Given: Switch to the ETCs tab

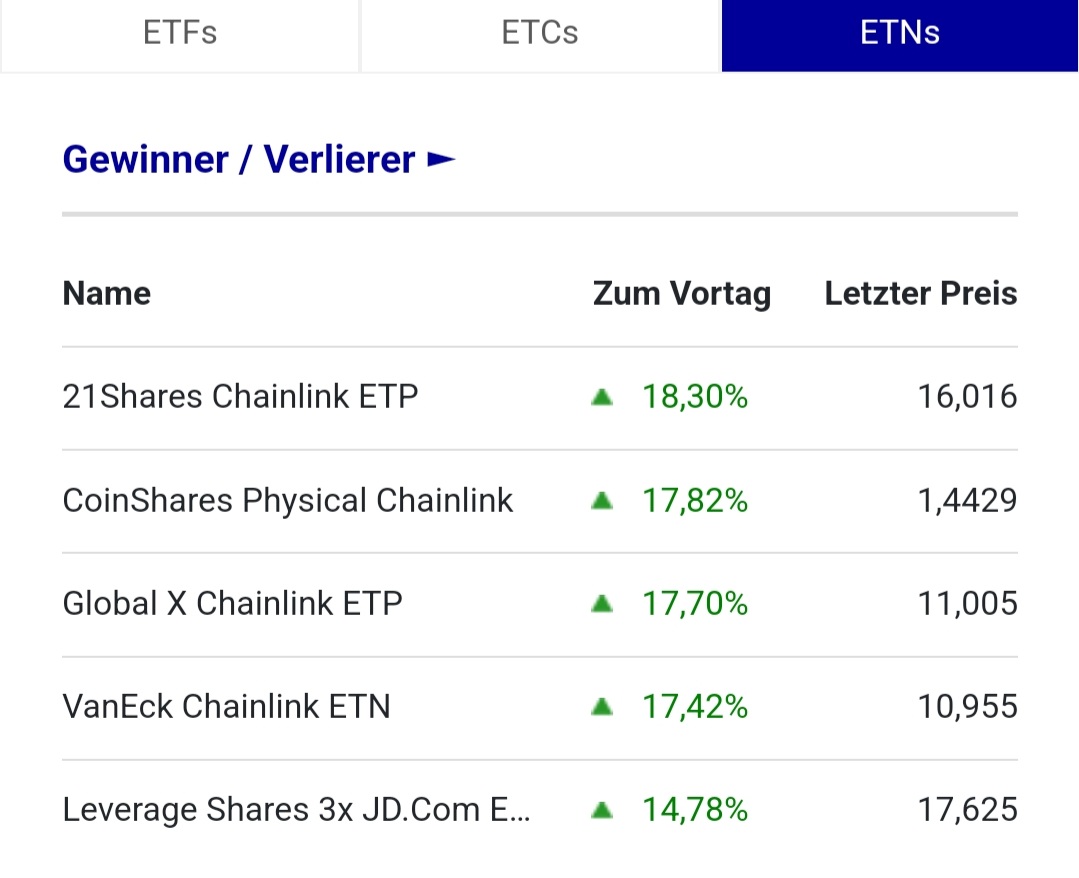Looking at the screenshot, I should (x=540, y=33).
